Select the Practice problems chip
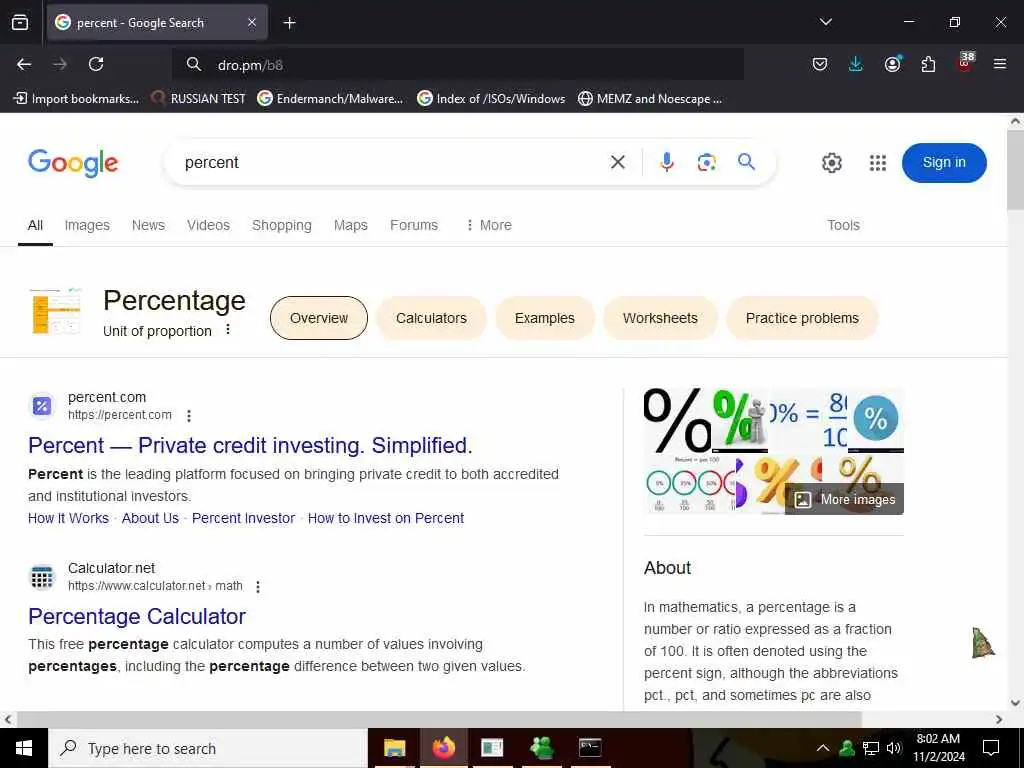 tap(802, 318)
